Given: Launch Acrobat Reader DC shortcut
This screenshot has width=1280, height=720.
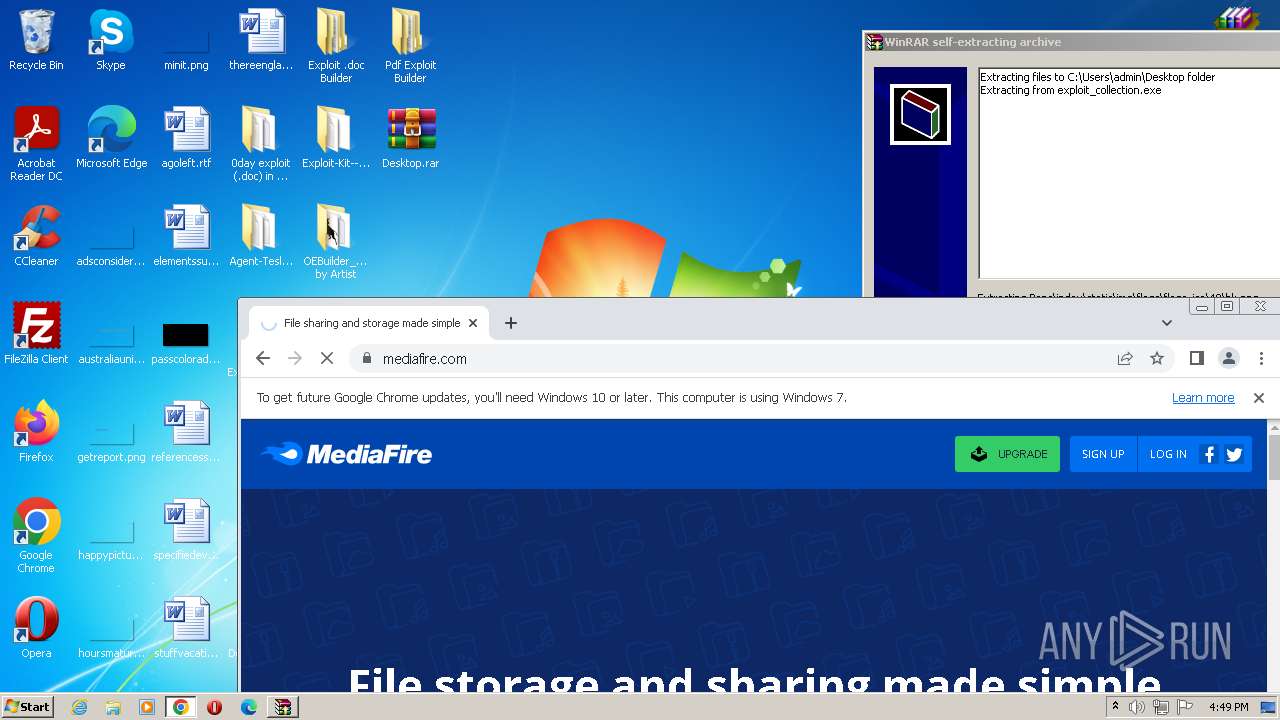Looking at the screenshot, I should pos(36,144).
